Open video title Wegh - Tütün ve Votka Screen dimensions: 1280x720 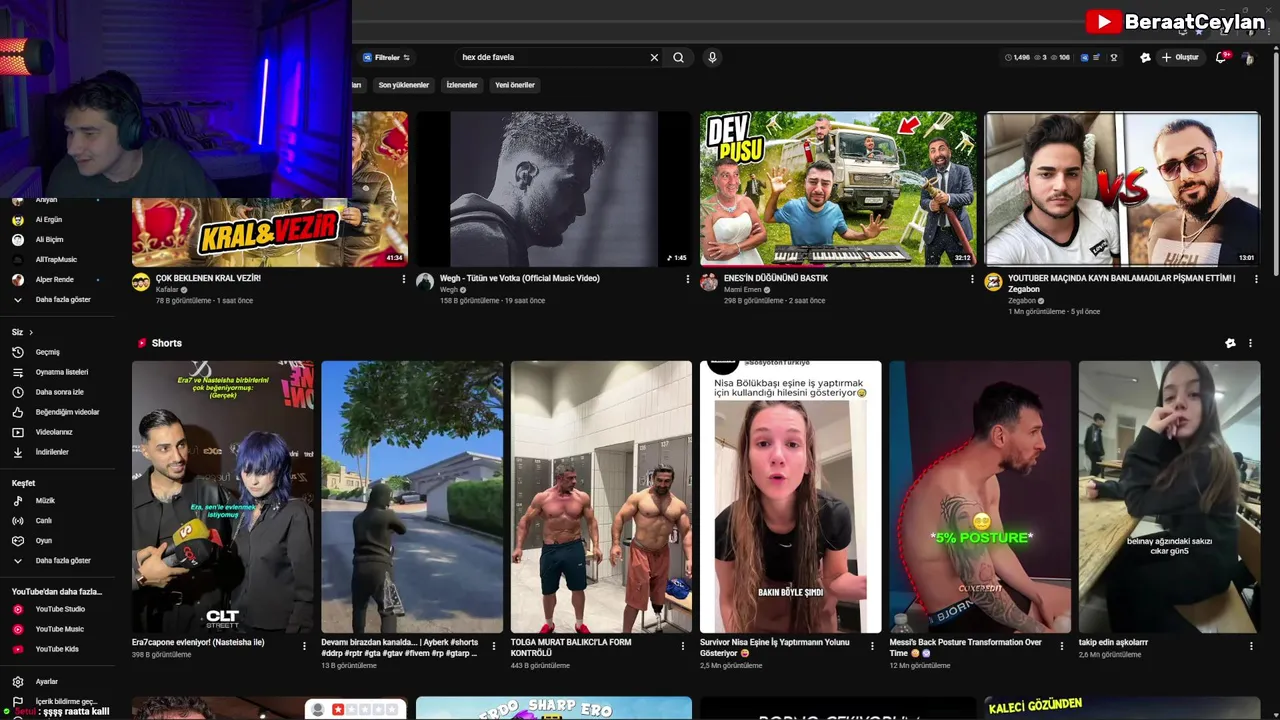click(520, 278)
